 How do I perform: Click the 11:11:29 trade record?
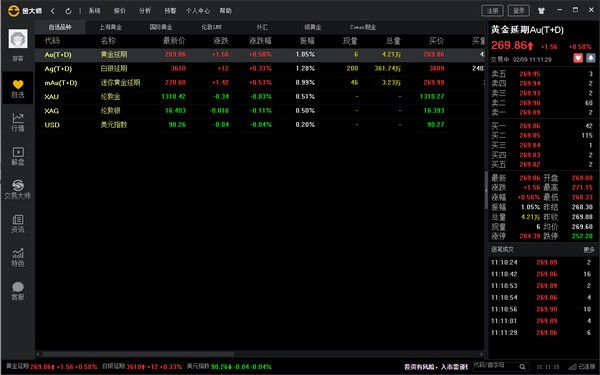click(542, 333)
